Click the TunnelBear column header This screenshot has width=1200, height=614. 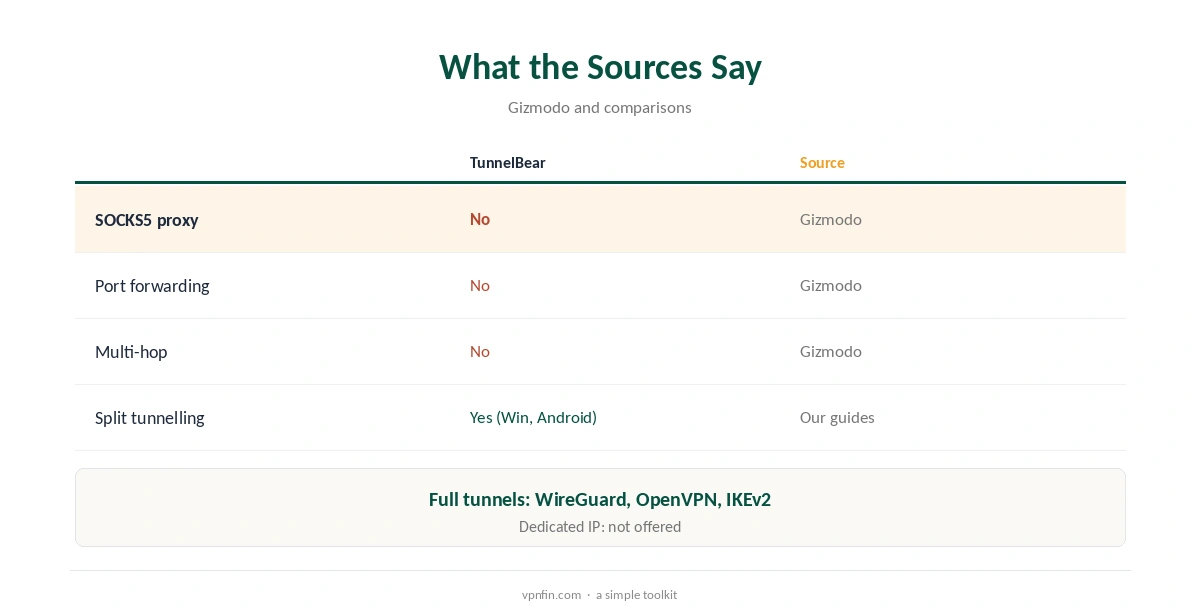[x=508, y=162]
